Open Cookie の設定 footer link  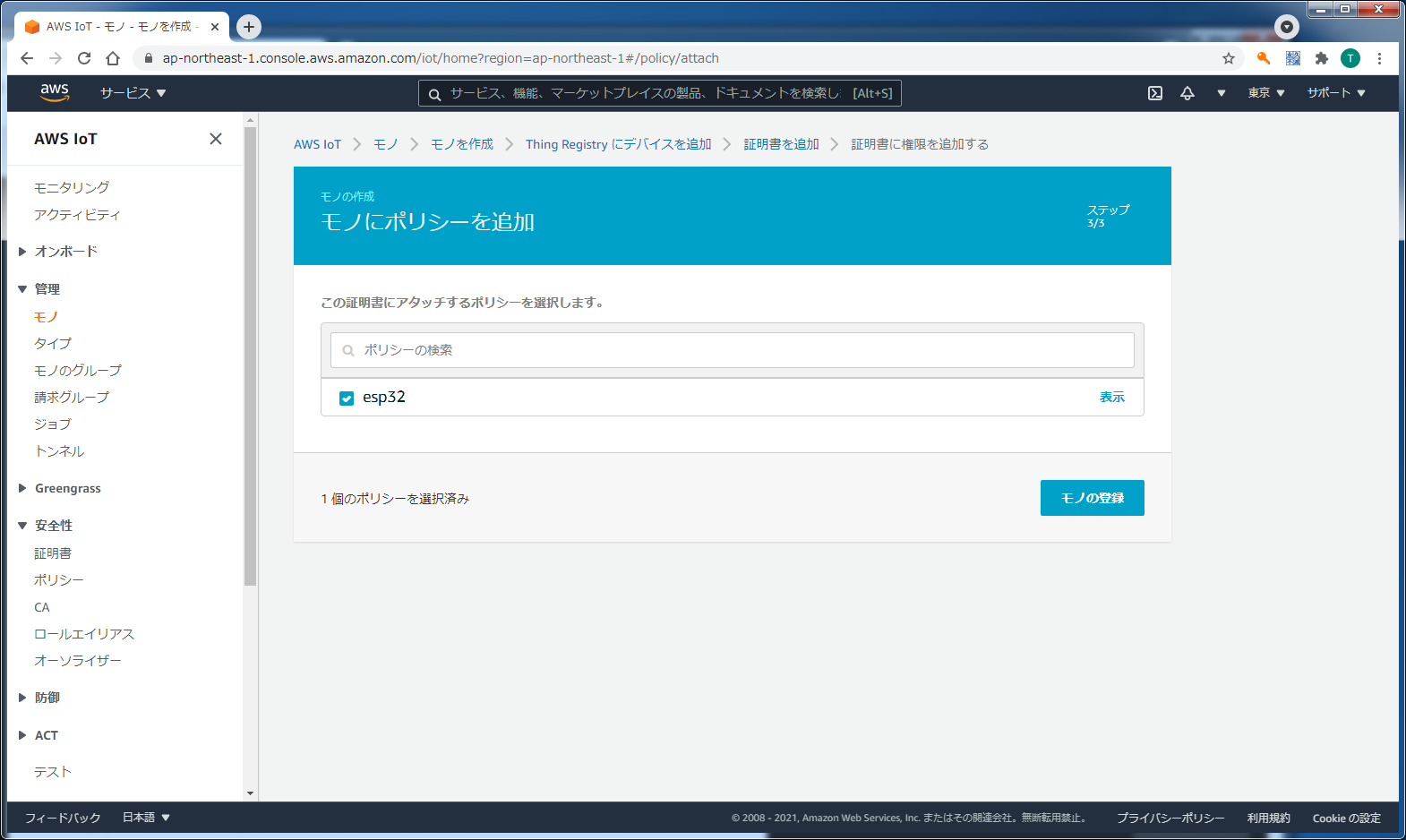pos(1347,818)
